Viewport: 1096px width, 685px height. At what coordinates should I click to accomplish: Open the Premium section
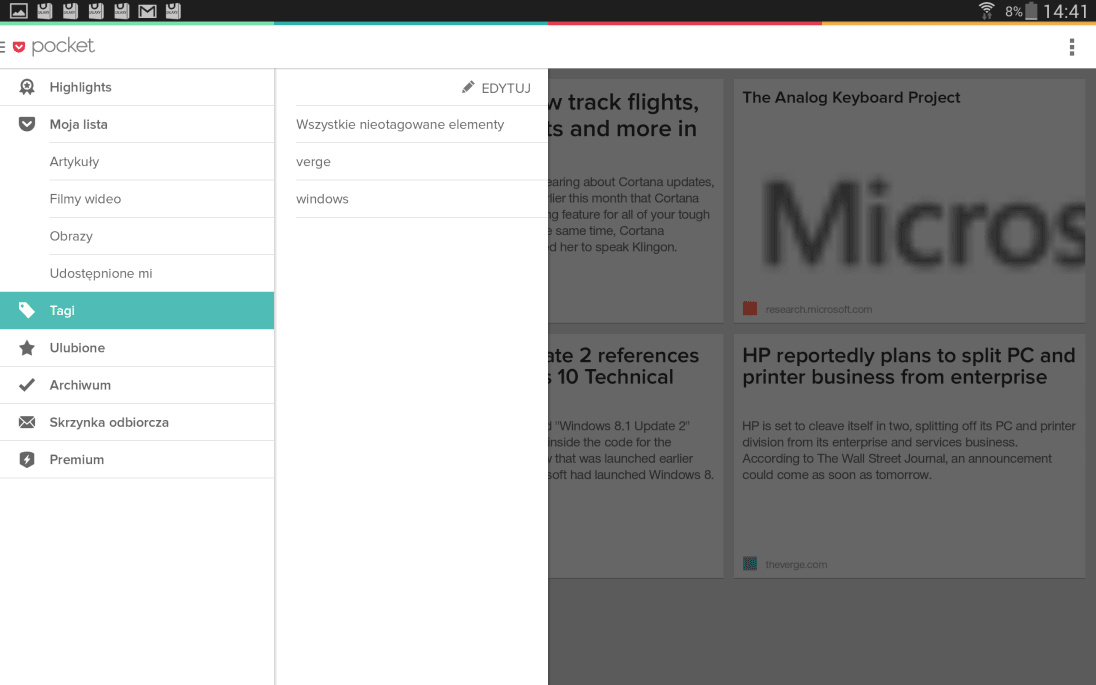pos(137,459)
